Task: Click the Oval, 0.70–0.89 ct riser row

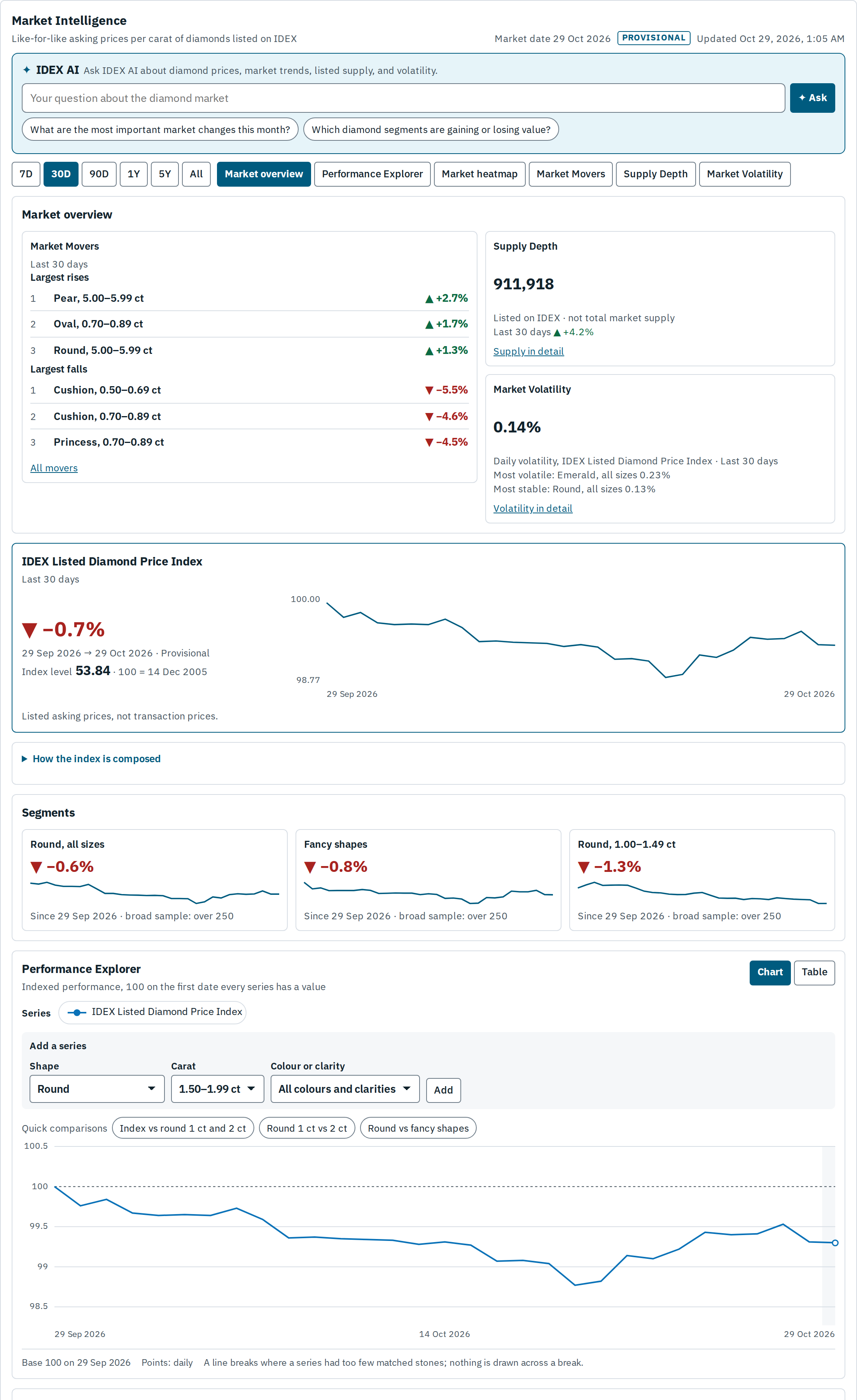Action: pos(249,324)
